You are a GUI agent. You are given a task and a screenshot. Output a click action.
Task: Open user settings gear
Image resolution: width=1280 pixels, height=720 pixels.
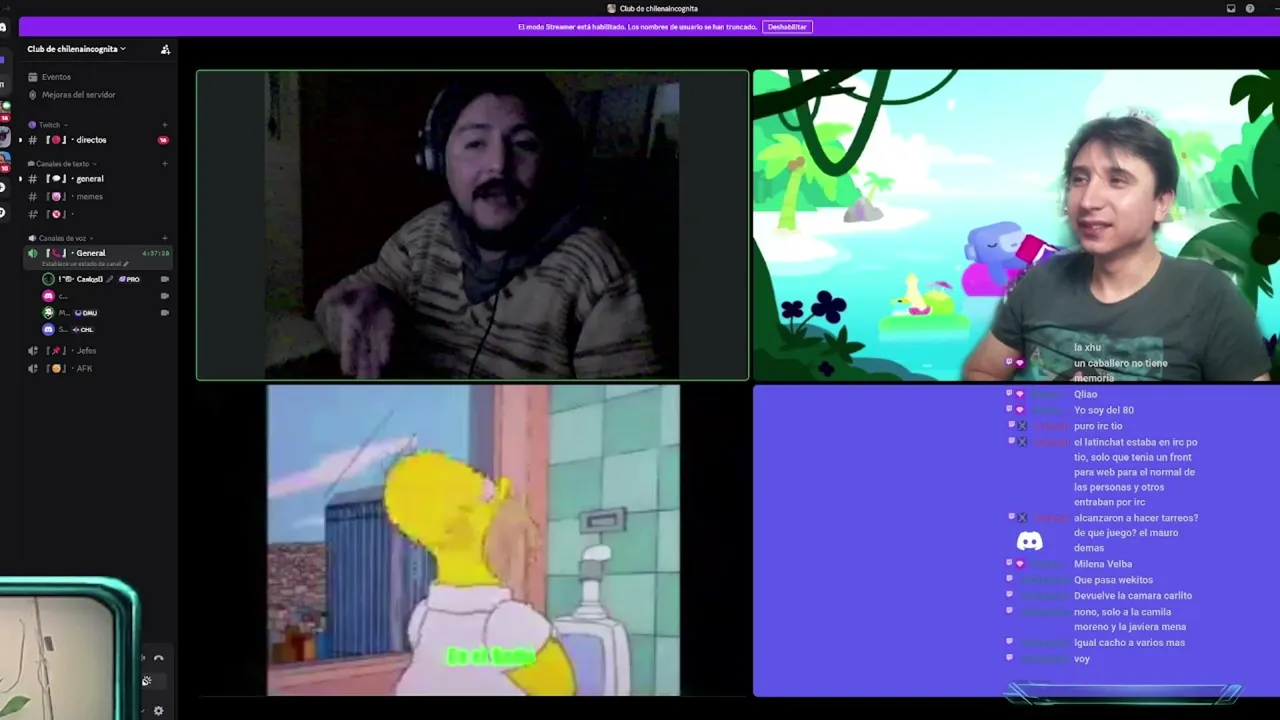coord(158,711)
